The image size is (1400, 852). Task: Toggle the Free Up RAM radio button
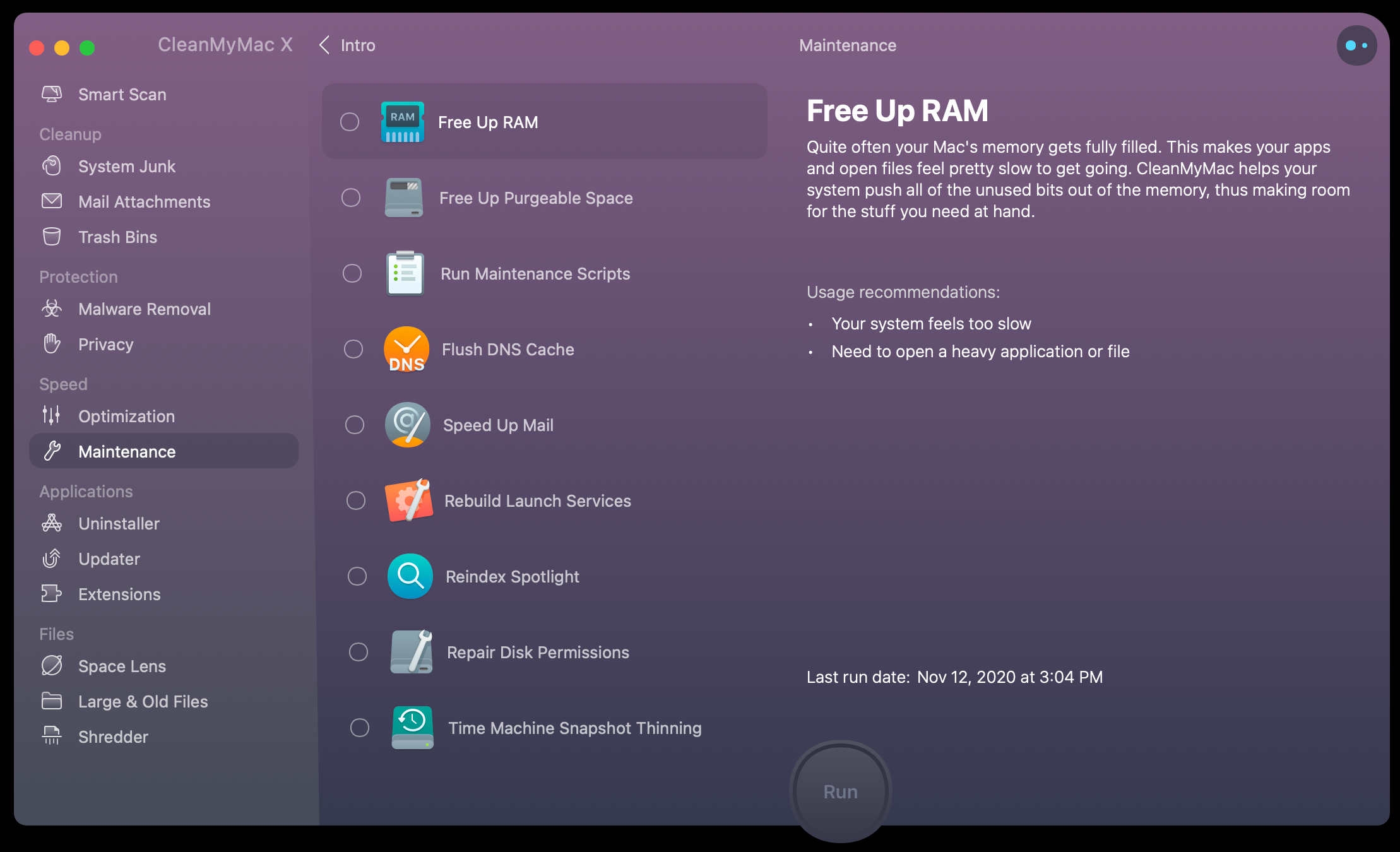(351, 122)
